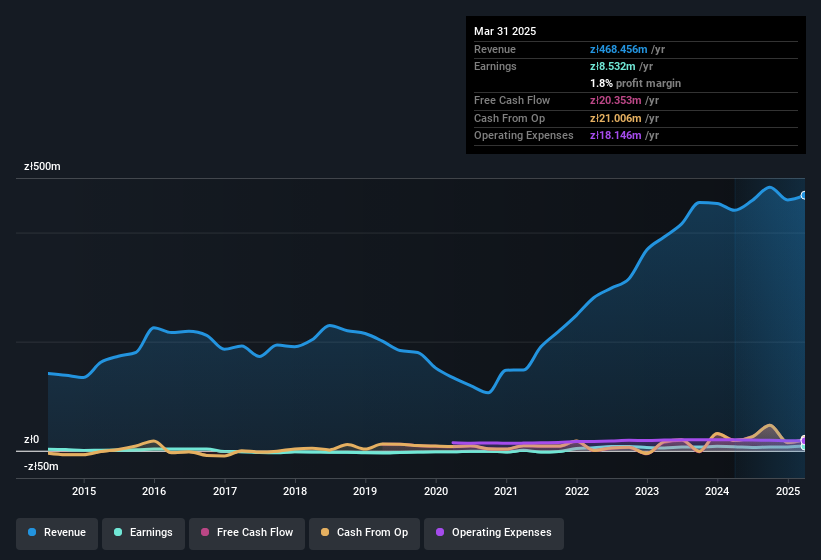Click the zł20.353m free cash flow value
This screenshot has width=821, height=560.
(x=615, y=100)
